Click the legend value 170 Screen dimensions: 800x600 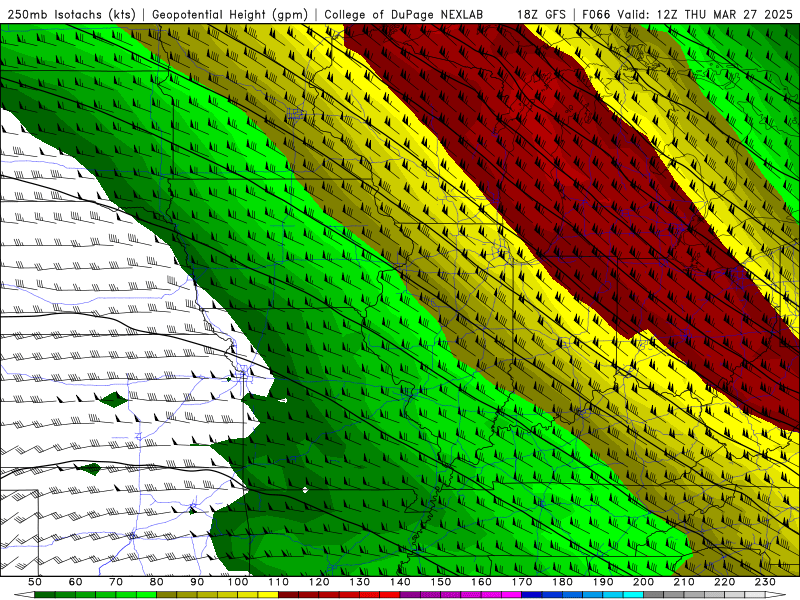point(522,582)
